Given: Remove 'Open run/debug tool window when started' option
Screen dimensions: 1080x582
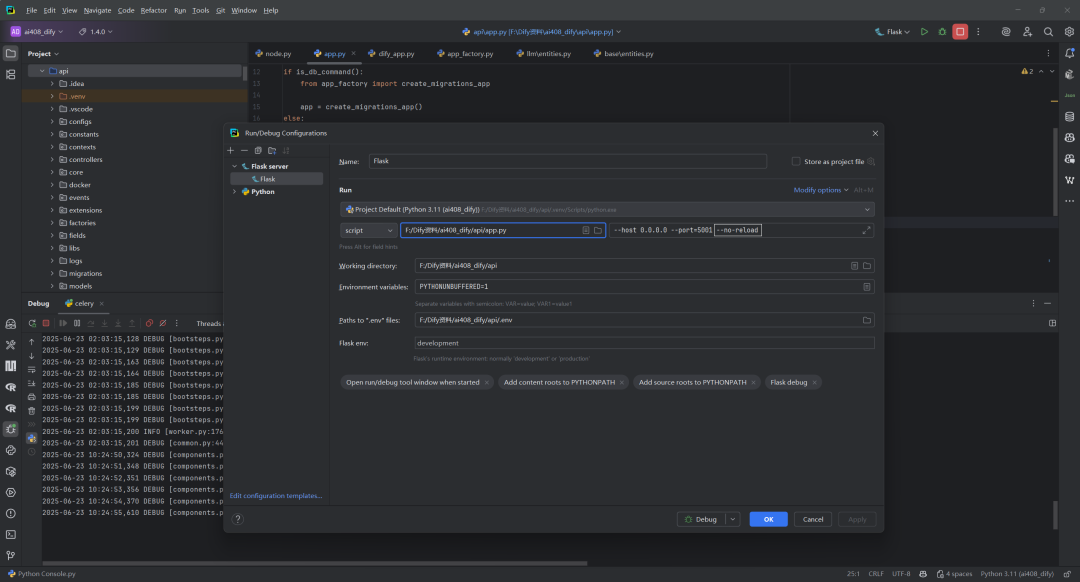Looking at the screenshot, I should [x=486, y=383].
